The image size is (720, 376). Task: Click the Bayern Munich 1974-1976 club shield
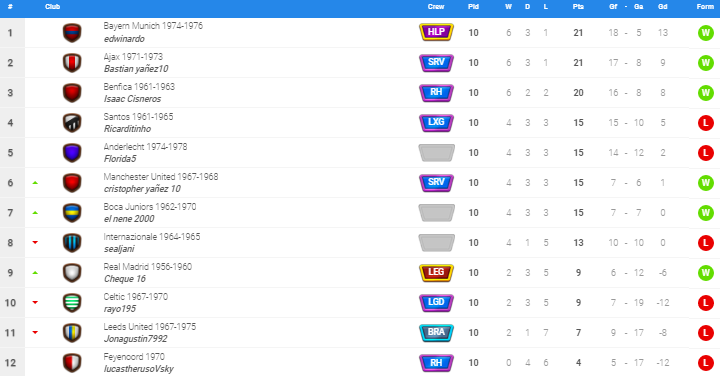coord(72,33)
